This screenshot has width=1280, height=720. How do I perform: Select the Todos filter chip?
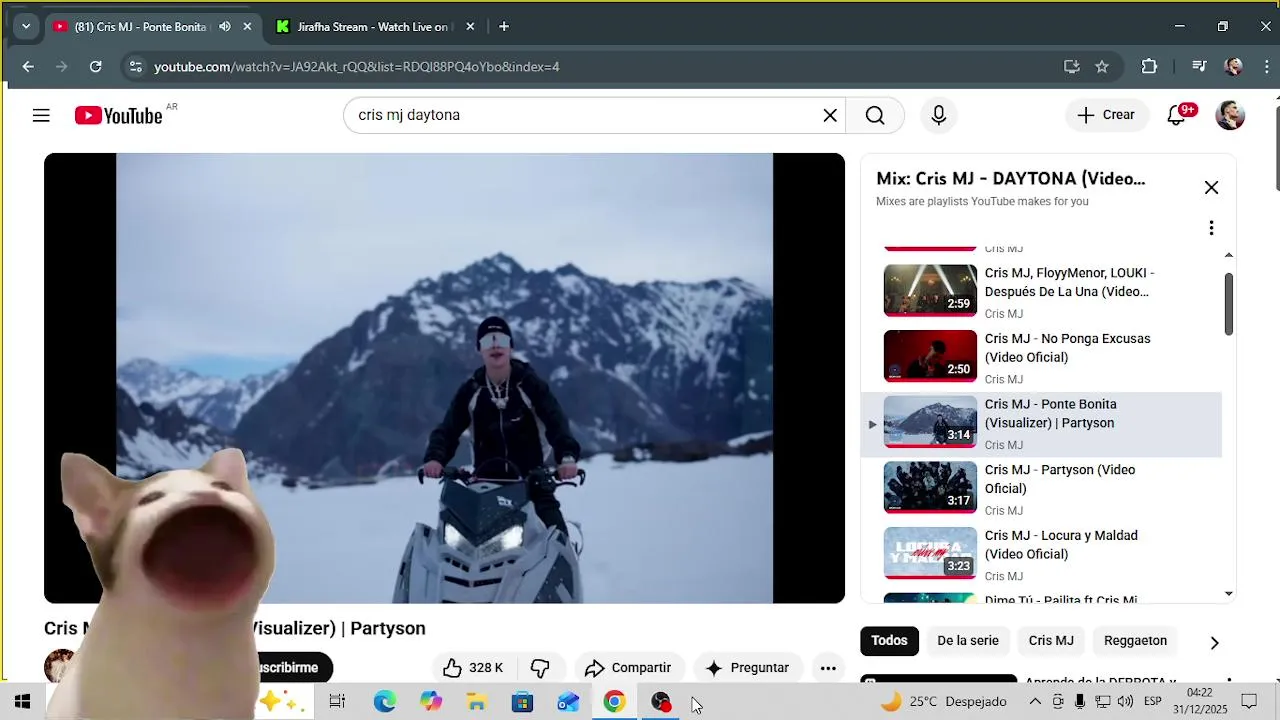tap(889, 641)
